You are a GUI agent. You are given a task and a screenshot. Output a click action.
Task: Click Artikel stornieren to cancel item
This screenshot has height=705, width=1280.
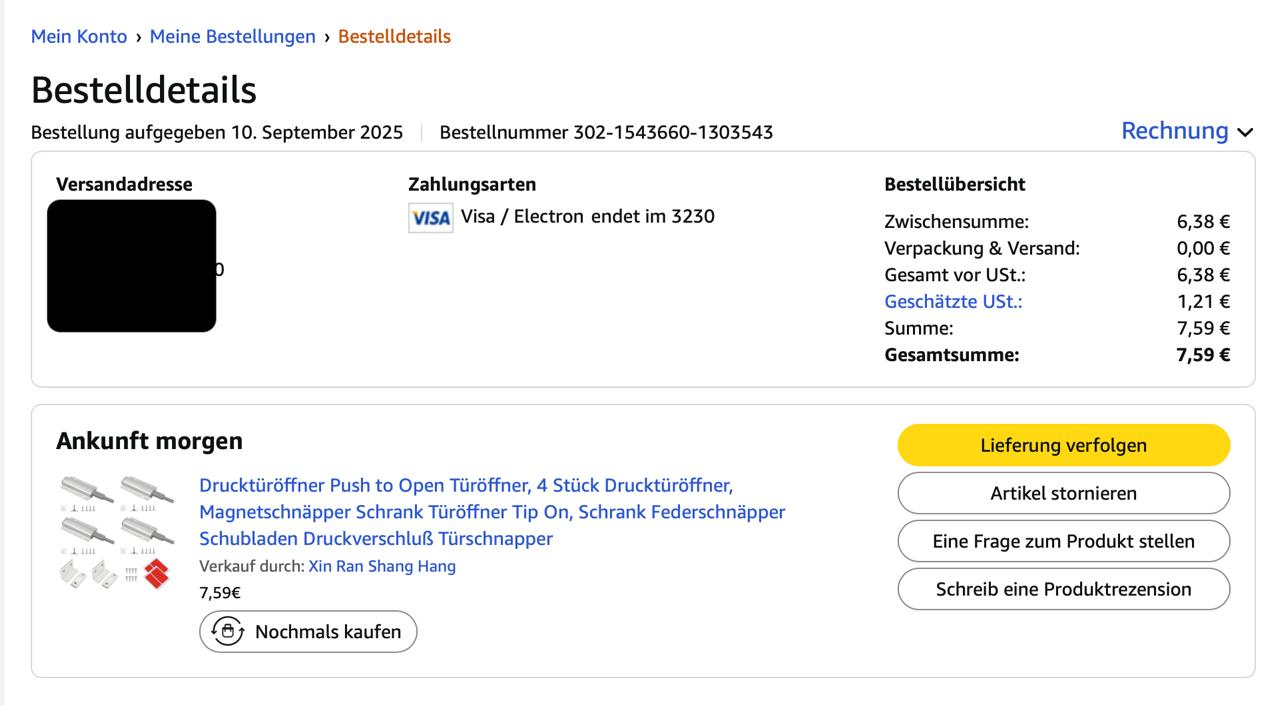point(1063,493)
